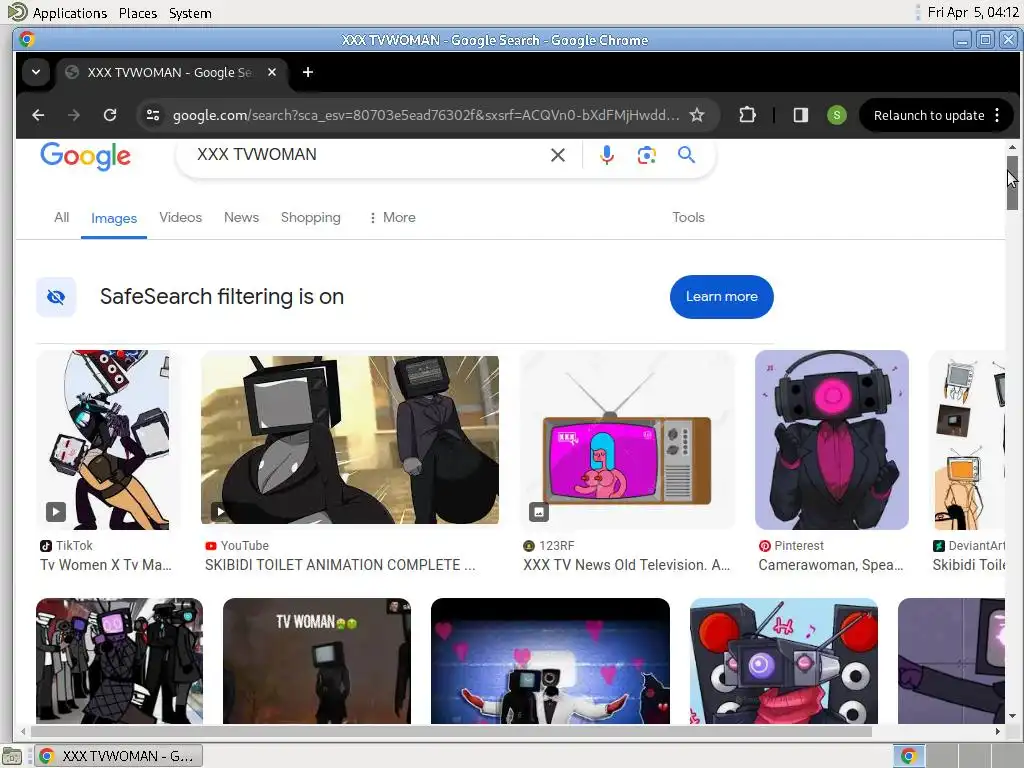
Task: Click the Pinterest source label
Action: (792, 546)
